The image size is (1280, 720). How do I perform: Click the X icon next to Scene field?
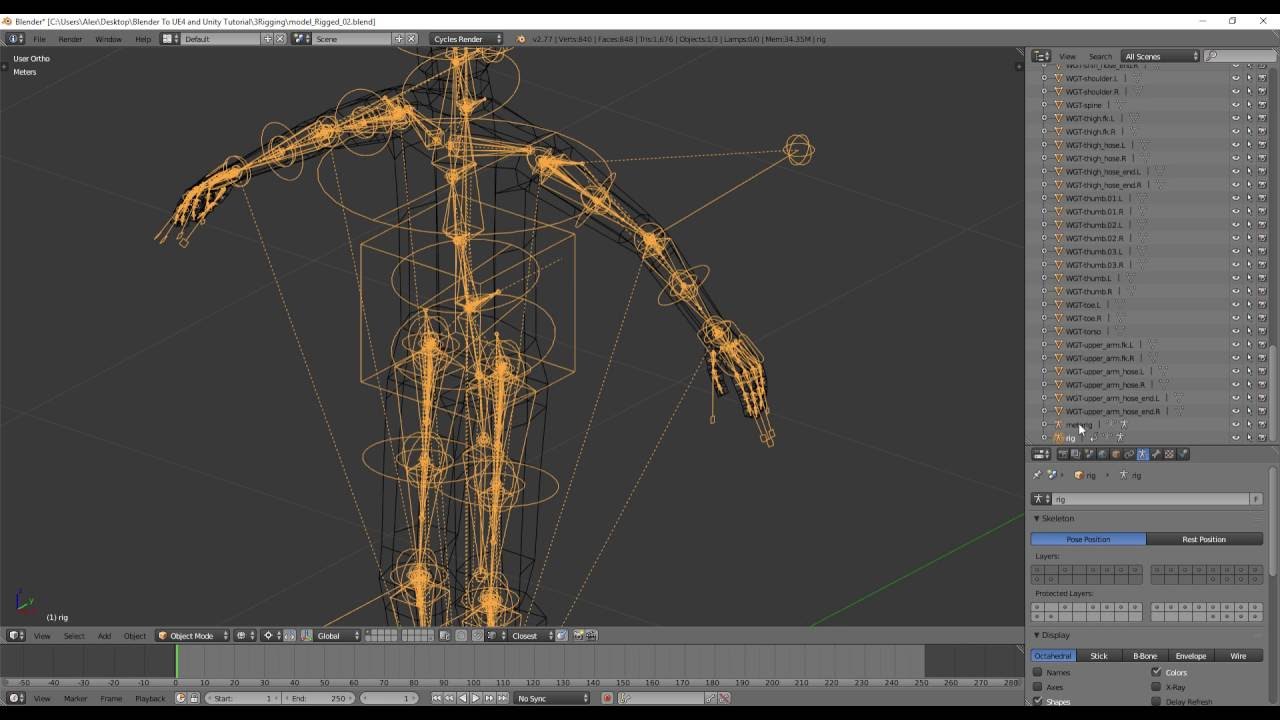click(x=411, y=39)
